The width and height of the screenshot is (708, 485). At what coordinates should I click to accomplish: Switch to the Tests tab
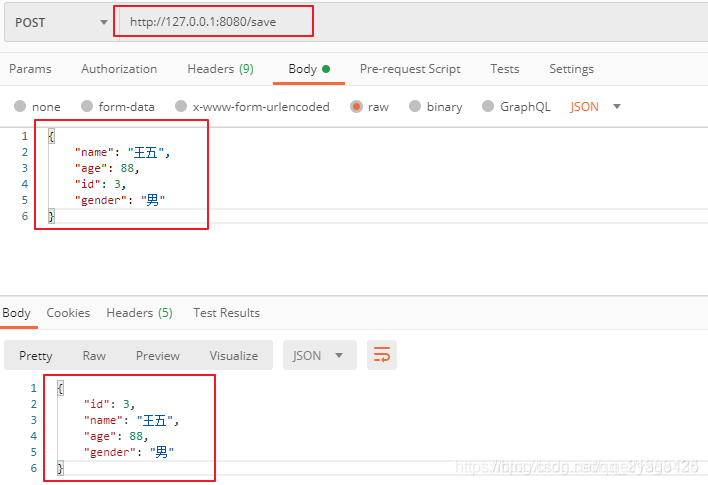(505, 69)
